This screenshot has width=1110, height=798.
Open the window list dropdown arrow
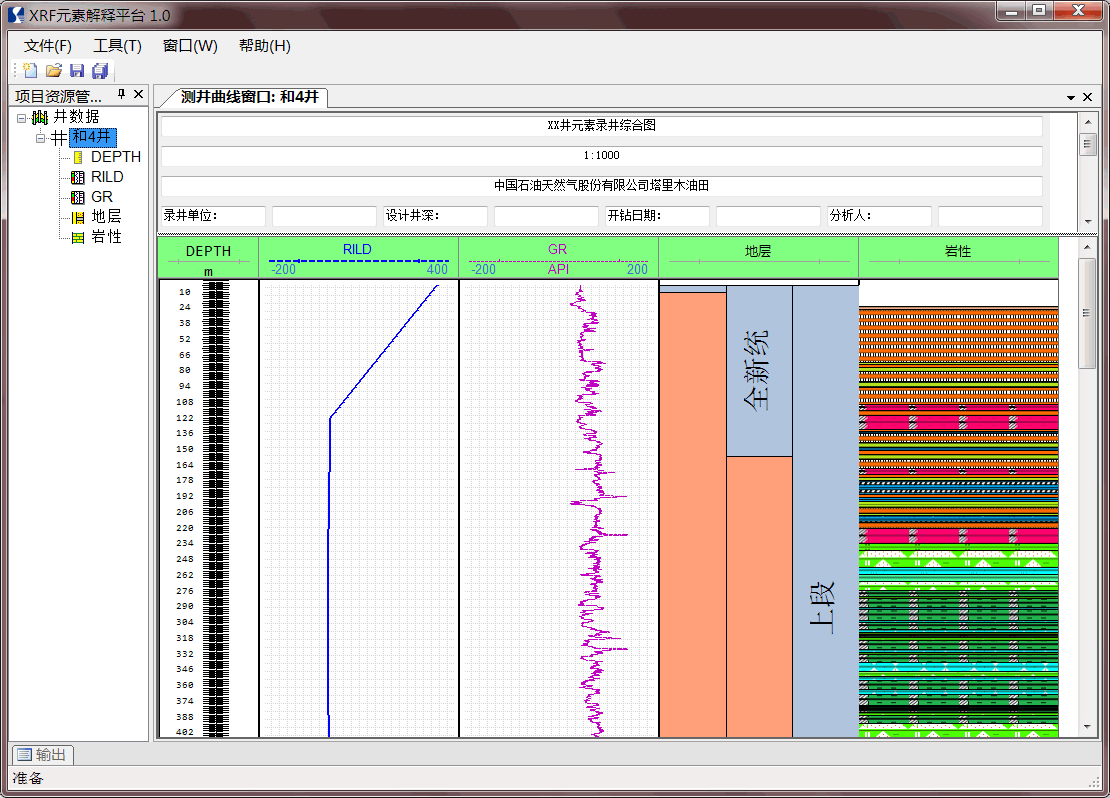(1071, 98)
